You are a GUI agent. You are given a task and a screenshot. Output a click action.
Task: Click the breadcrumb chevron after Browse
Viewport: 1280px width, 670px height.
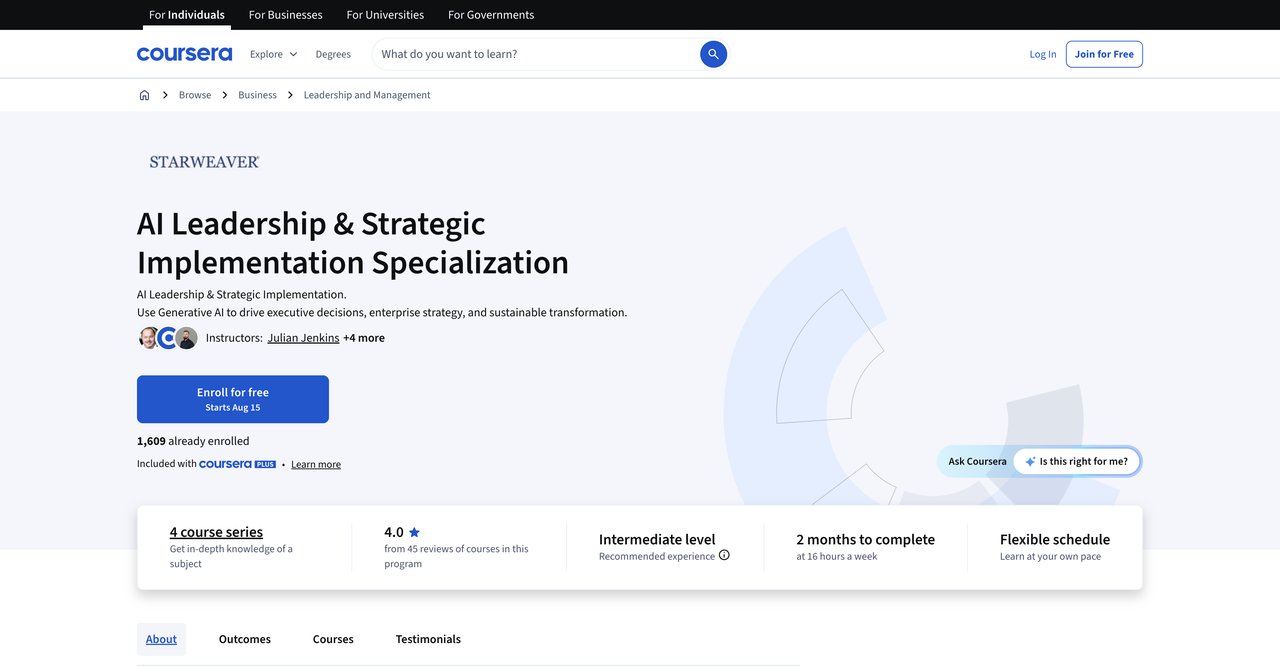click(225, 95)
